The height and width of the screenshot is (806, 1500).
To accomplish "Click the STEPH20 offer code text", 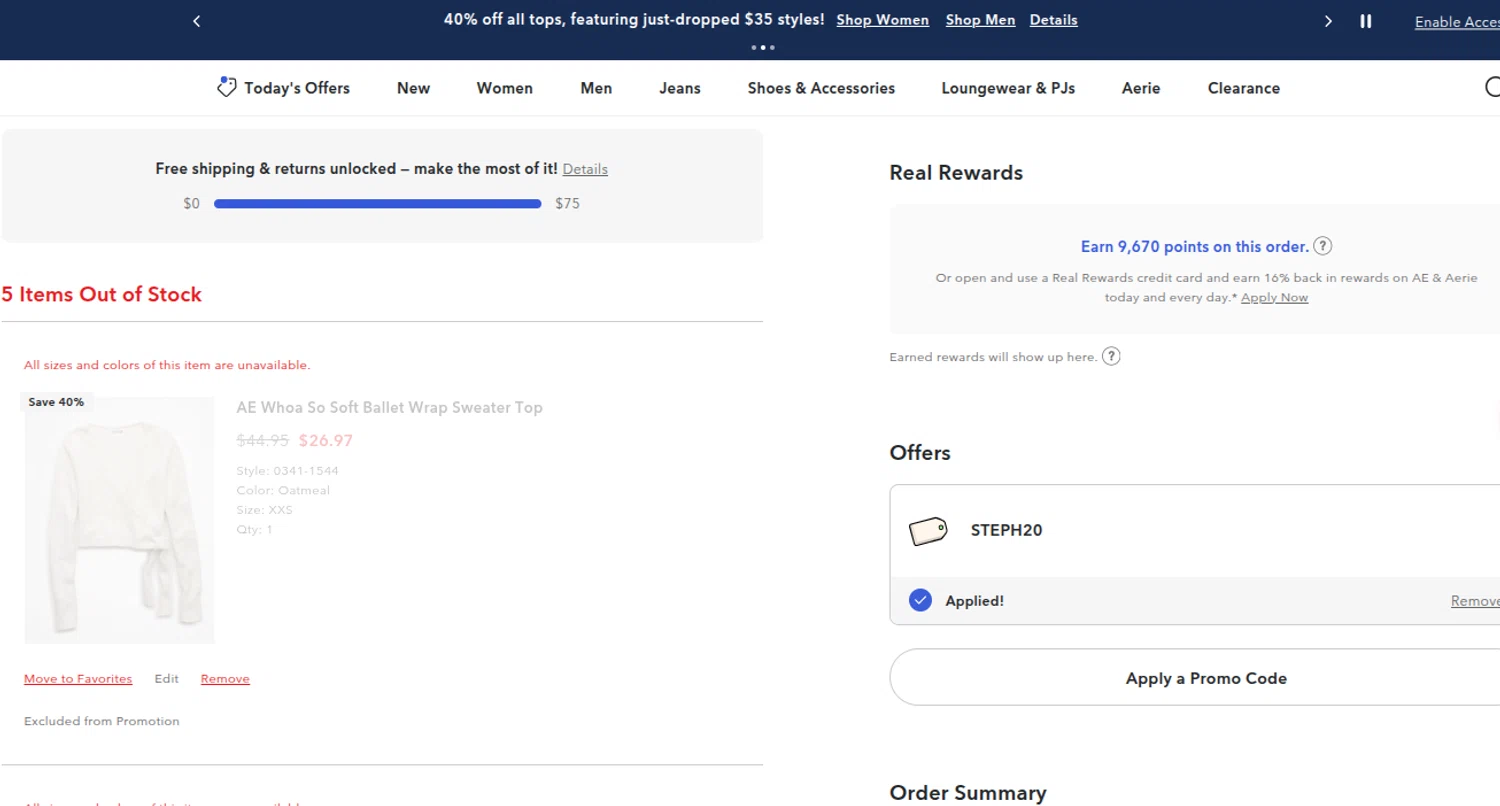I will pyautogui.click(x=1006, y=530).
